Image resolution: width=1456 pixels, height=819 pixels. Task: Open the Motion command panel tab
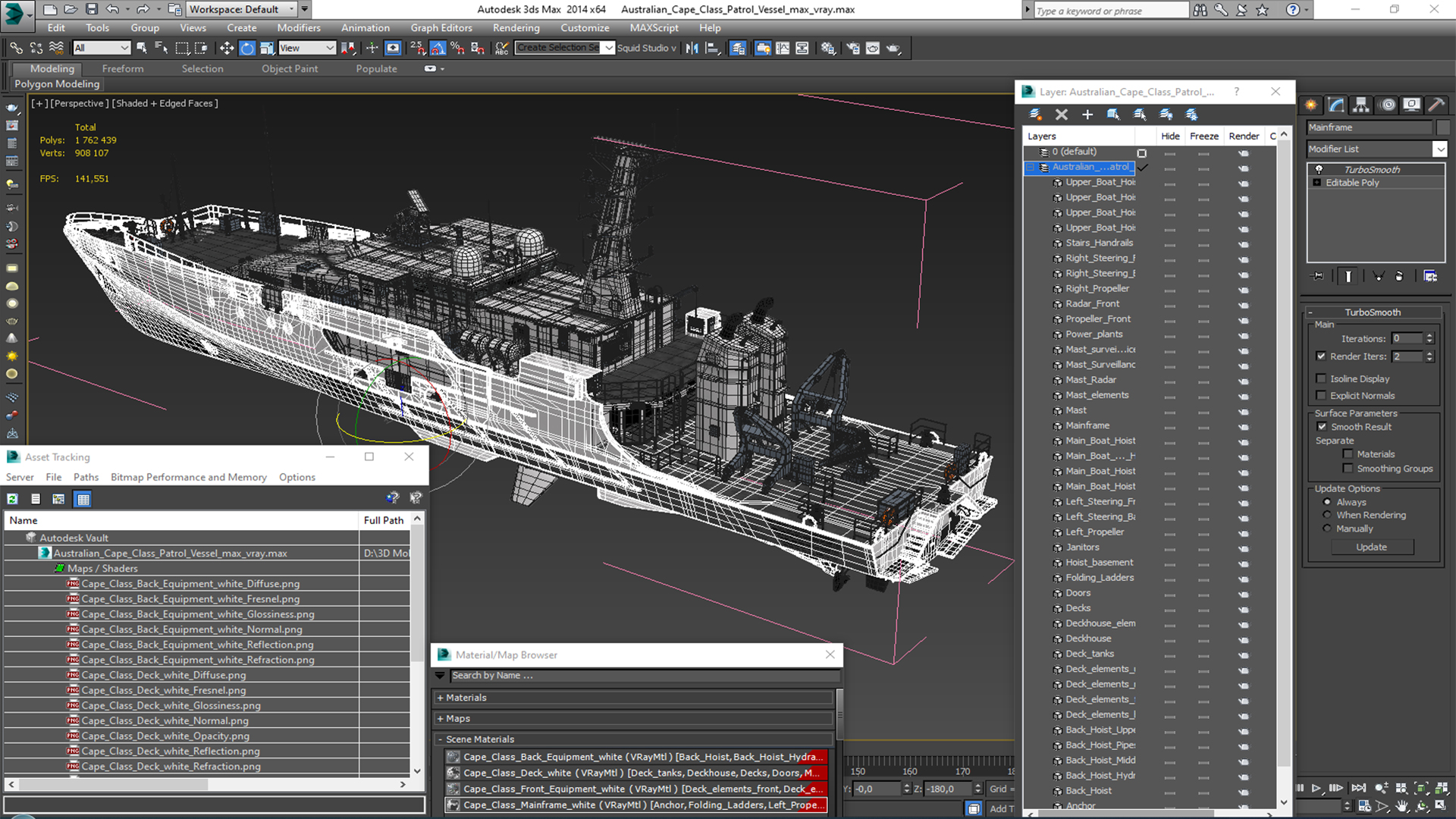coord(1387,105)
